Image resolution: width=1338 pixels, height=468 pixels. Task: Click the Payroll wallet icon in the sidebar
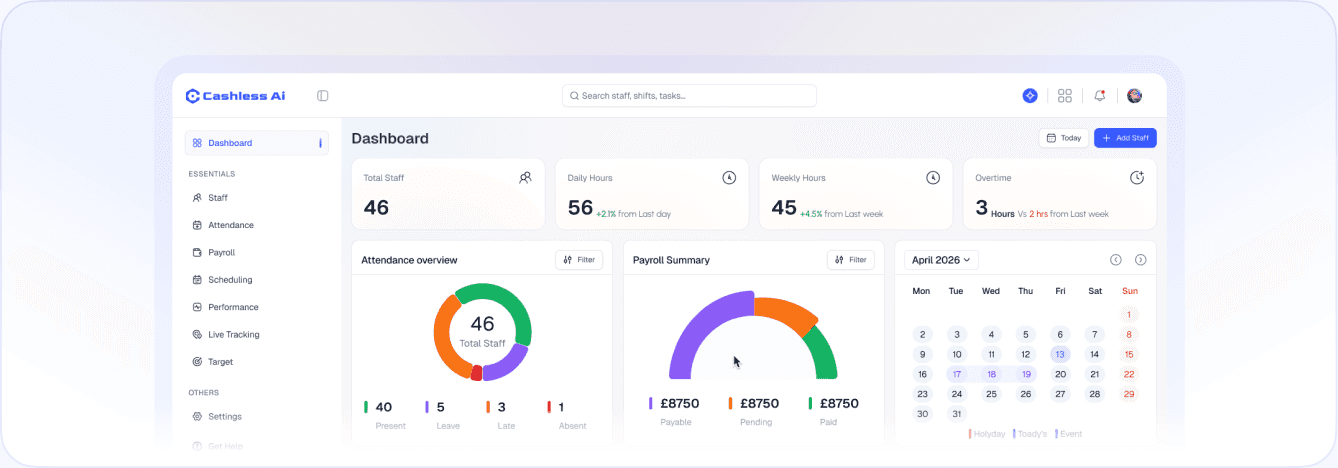197,253
